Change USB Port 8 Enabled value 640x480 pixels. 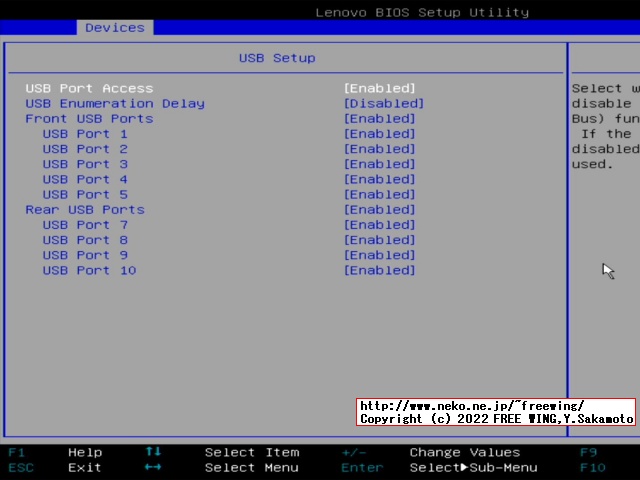[379, 240]
